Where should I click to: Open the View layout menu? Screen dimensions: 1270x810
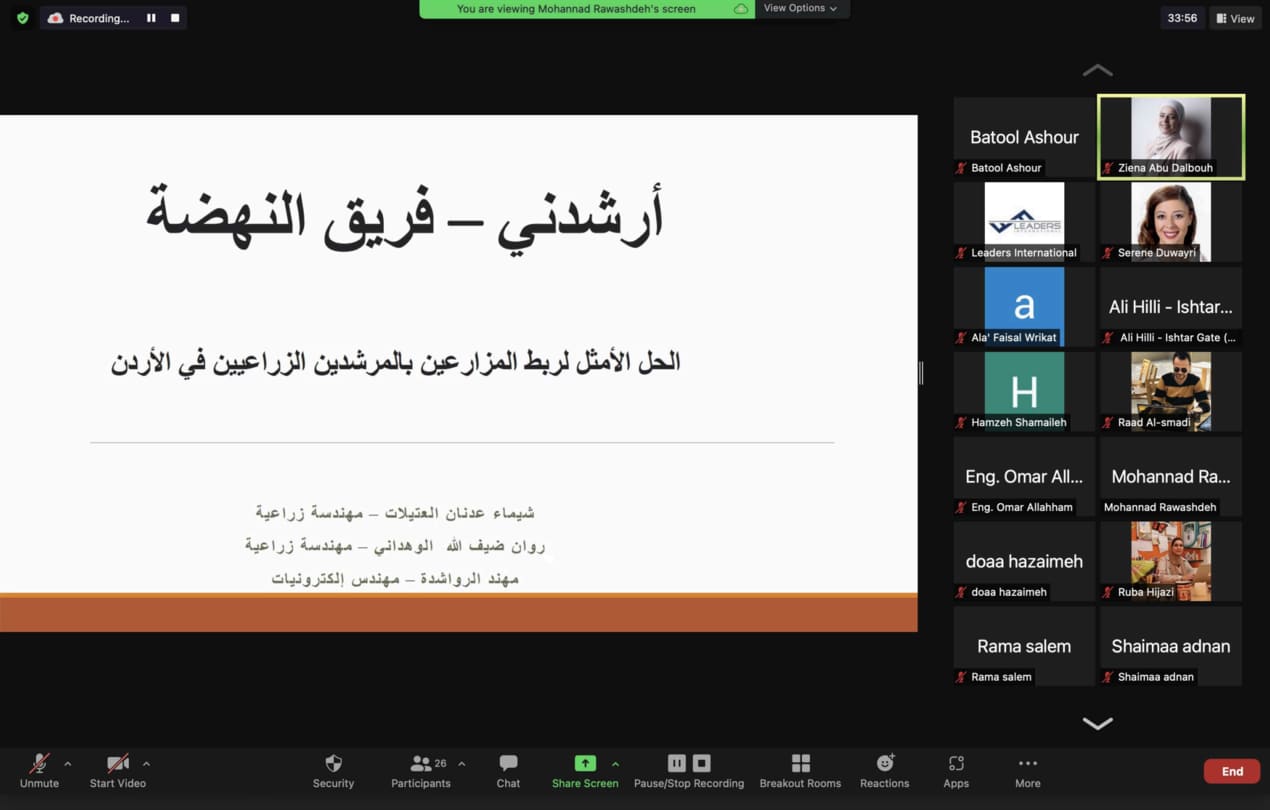click(x=1235, y=18)
